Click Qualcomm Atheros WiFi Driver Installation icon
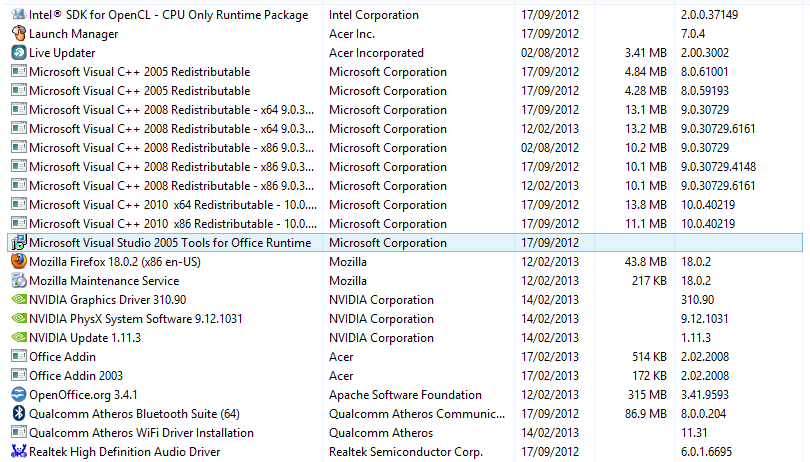The image size is (810, 462). coord(19,432)
